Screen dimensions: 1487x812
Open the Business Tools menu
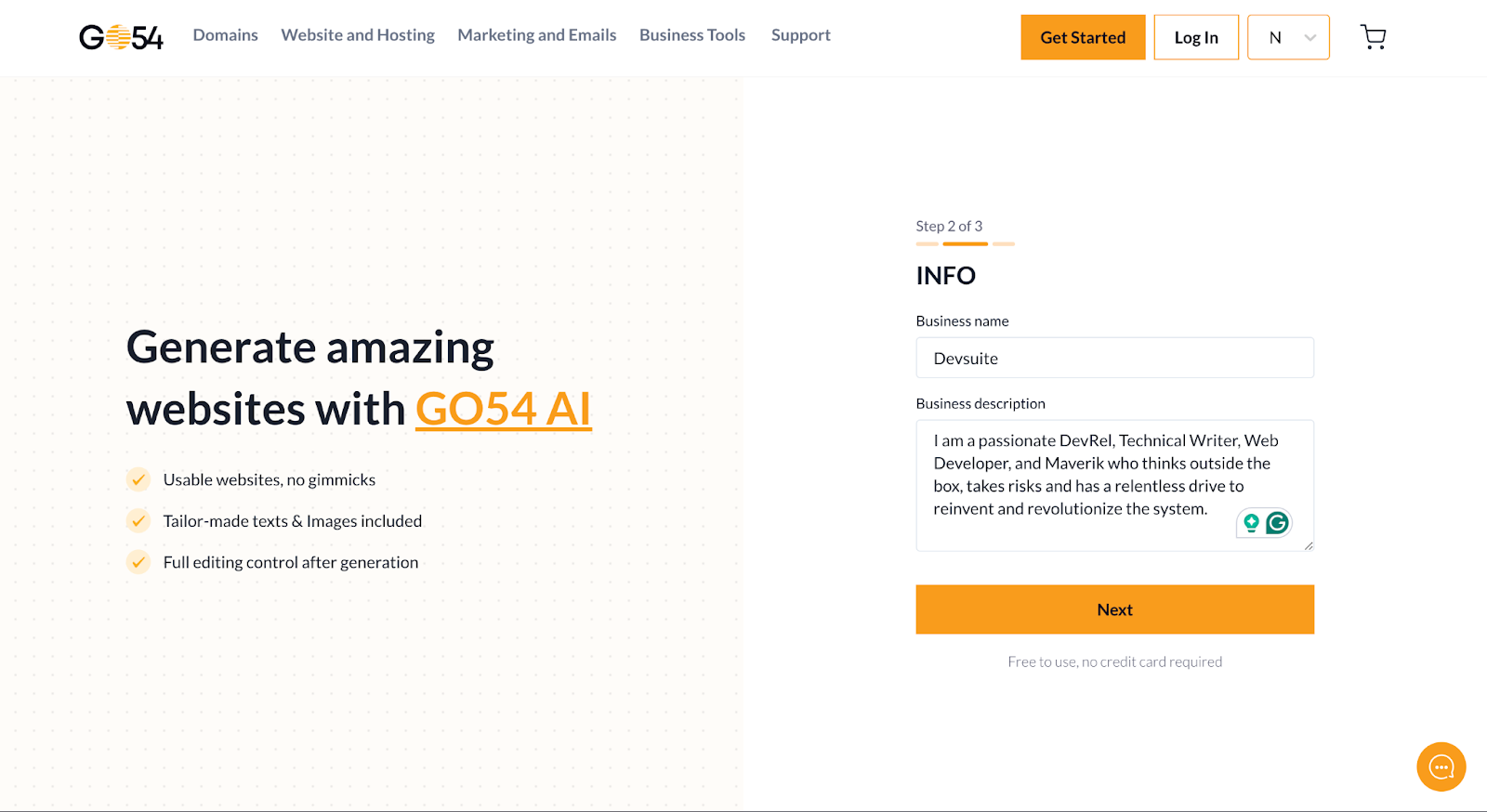692,35
